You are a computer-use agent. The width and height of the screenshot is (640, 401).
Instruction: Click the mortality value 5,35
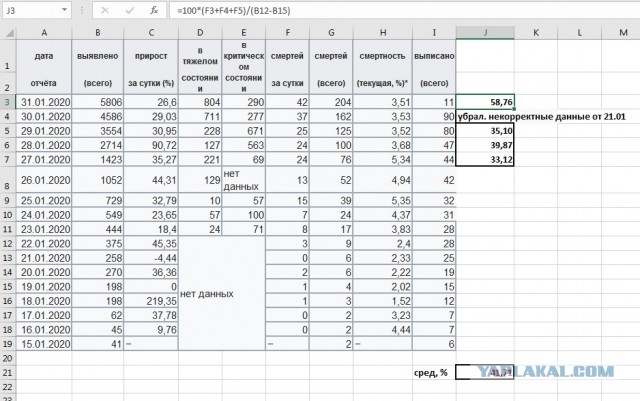click(383, 200)
